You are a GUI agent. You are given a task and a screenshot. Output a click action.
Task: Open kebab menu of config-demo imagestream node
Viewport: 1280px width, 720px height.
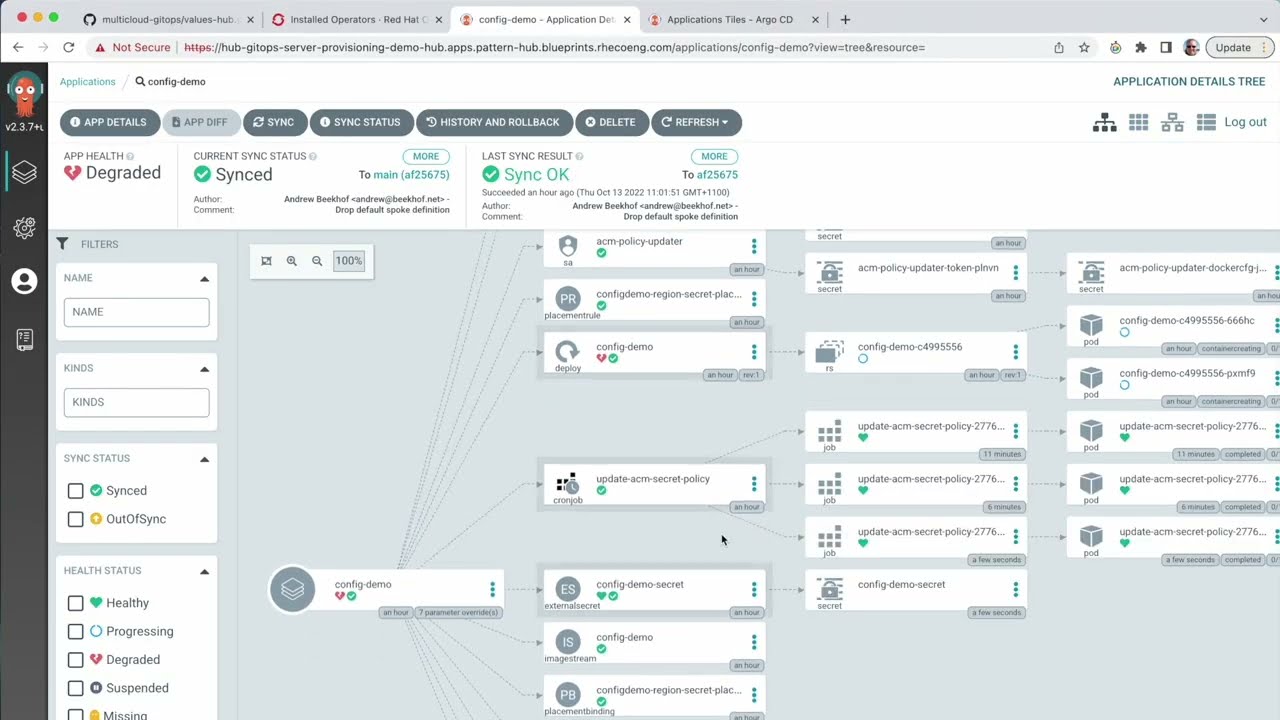coord(754,642)
